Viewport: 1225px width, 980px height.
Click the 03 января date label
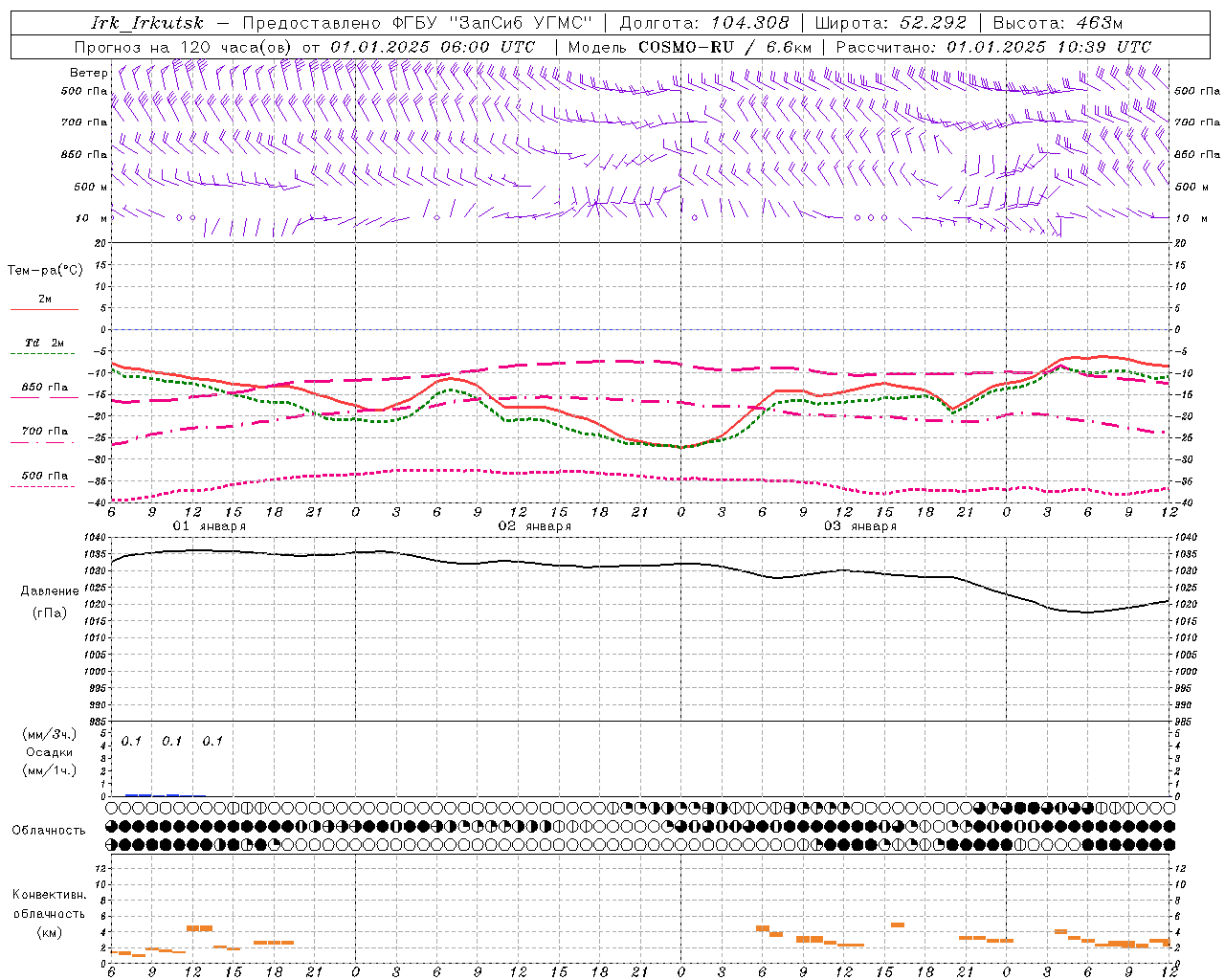(860, 526)
